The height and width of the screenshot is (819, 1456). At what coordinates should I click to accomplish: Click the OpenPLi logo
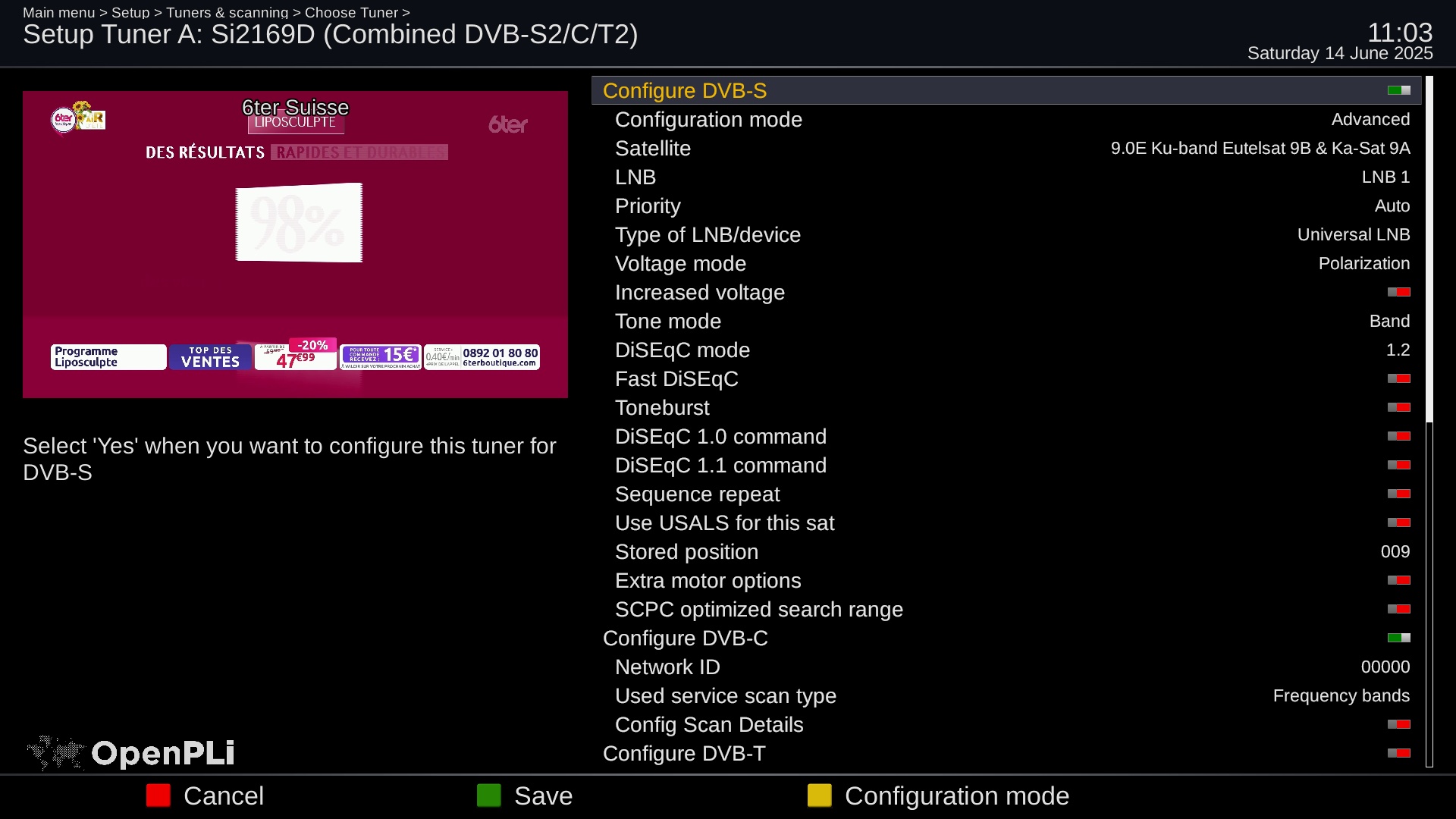[130, 753]
